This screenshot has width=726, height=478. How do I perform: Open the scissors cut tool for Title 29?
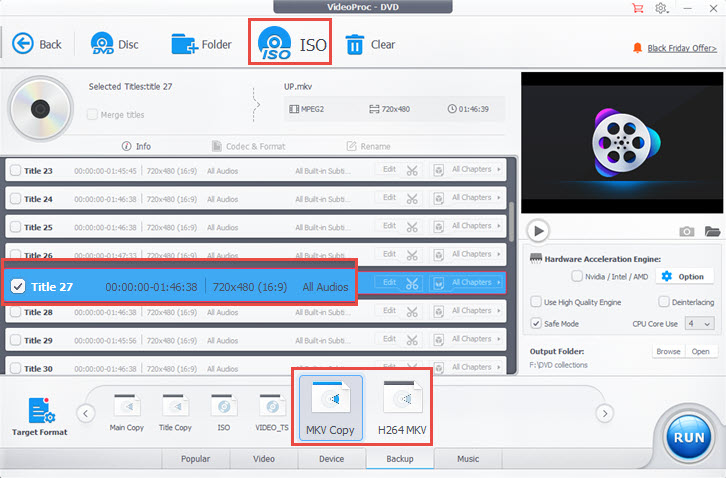(x=412, y=340)
